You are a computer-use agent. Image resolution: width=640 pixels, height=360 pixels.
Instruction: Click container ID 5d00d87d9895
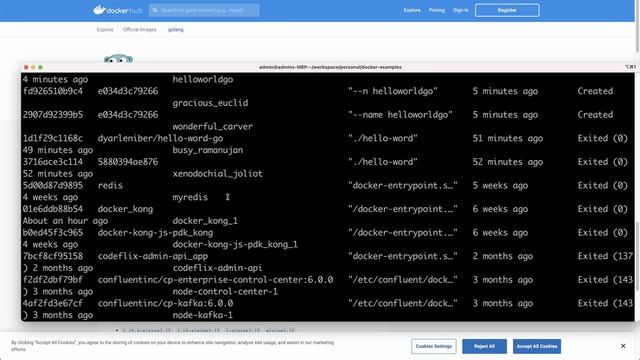(x=53, y=185)
